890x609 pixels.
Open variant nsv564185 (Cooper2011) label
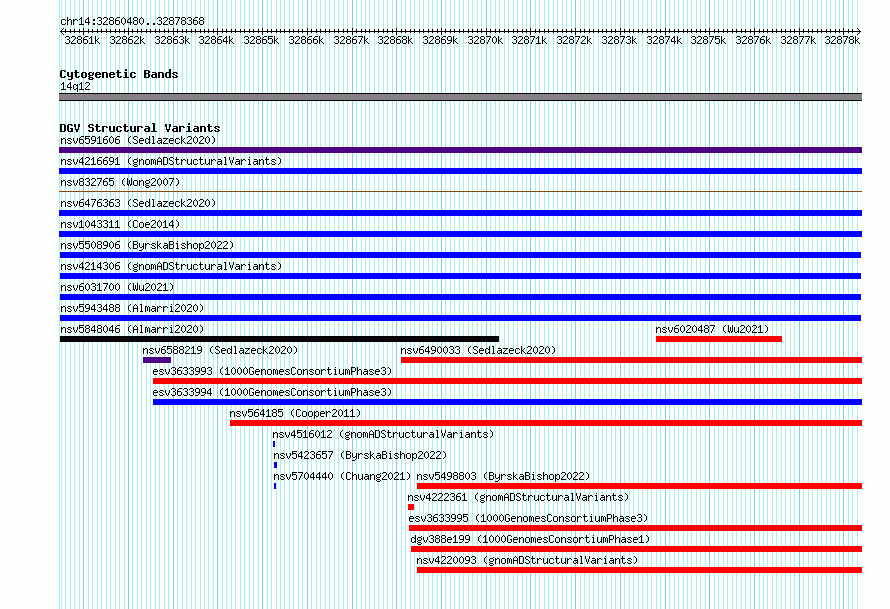click(295, 413)
